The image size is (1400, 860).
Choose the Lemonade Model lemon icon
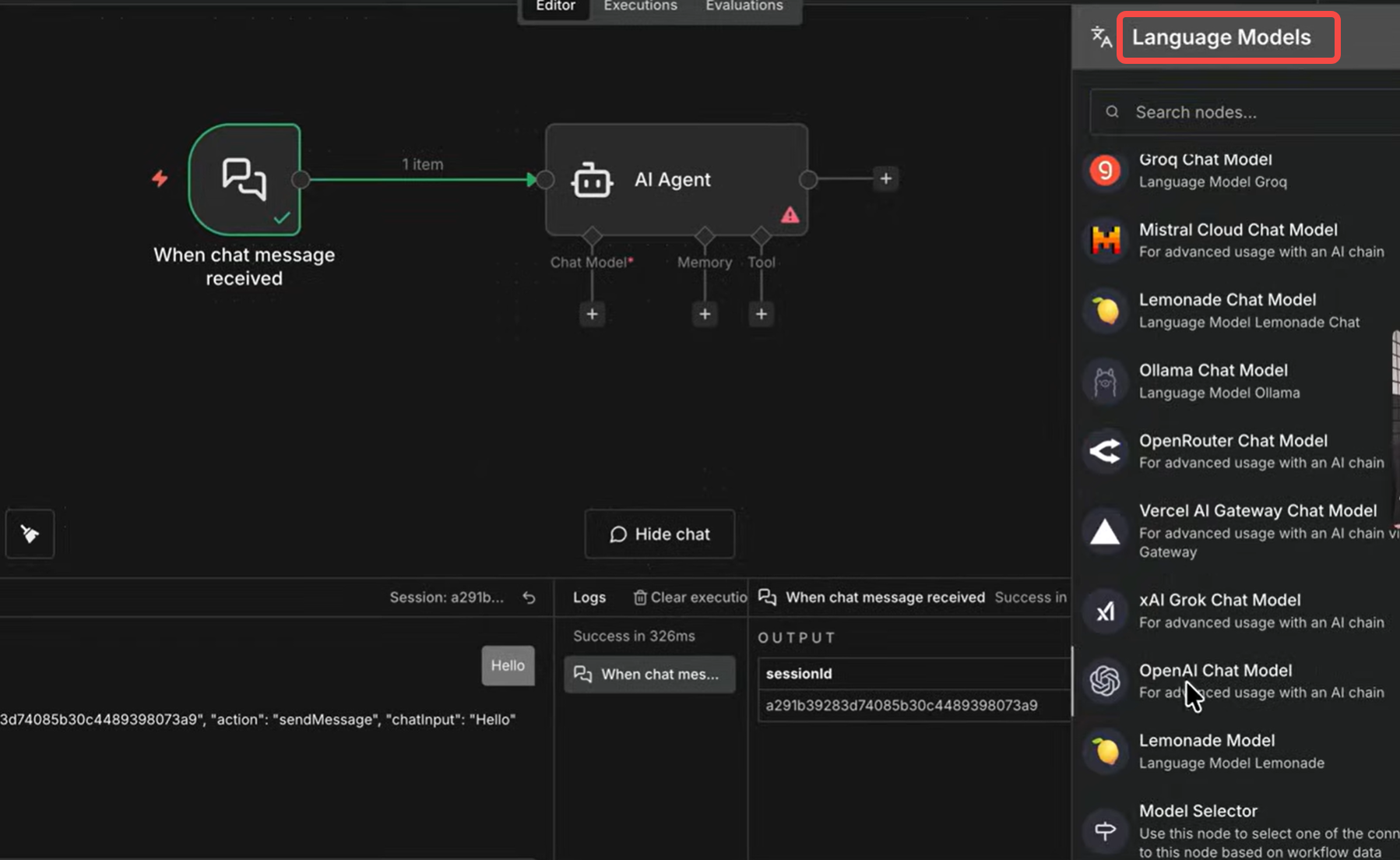pyautogui.click(x=1106, y=751)
